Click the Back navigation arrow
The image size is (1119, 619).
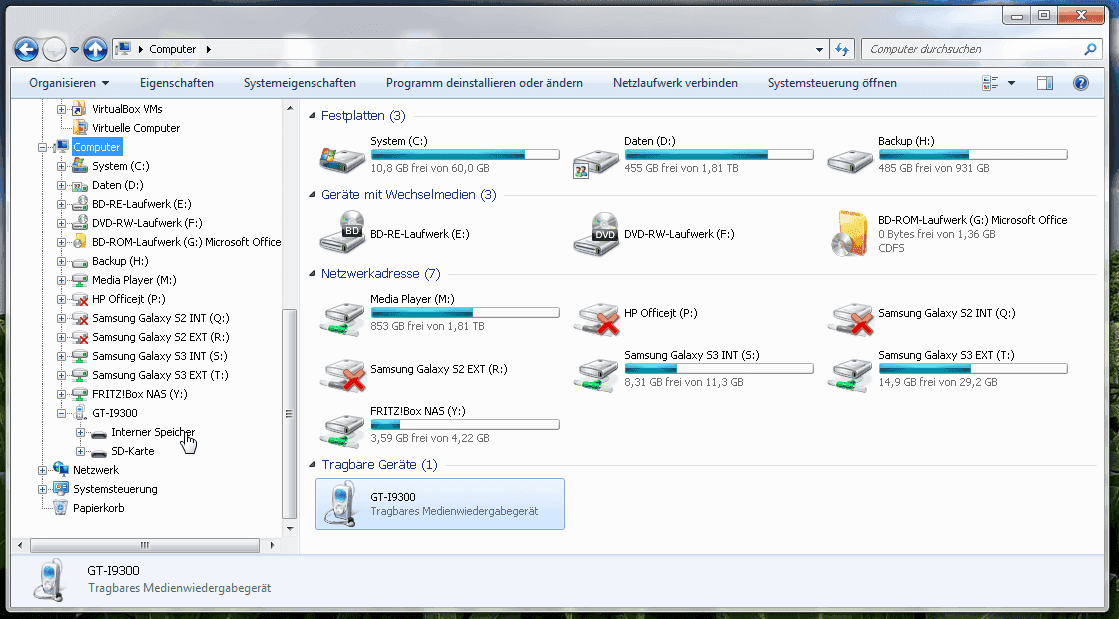point(26,49)
